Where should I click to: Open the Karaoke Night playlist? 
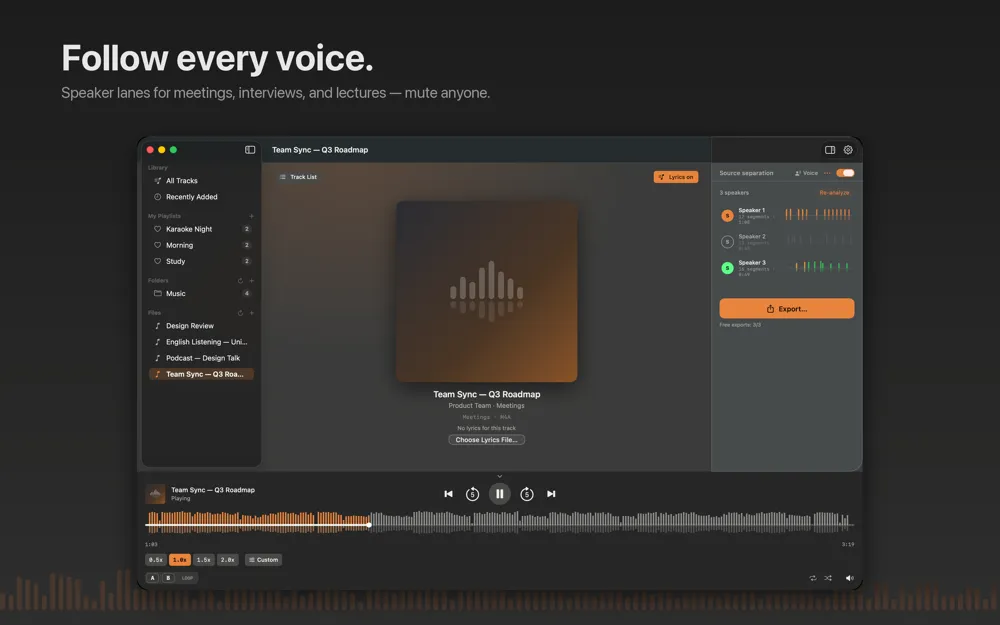coord(201,229)
